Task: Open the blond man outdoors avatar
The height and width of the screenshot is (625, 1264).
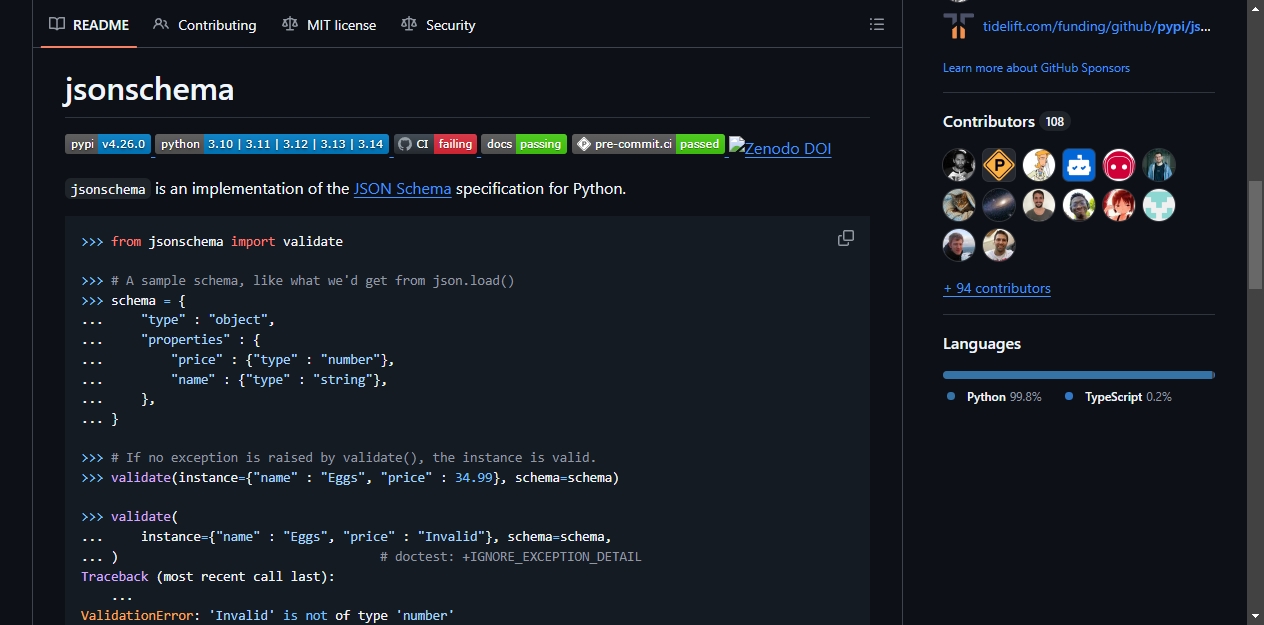Action: point(959,245)
